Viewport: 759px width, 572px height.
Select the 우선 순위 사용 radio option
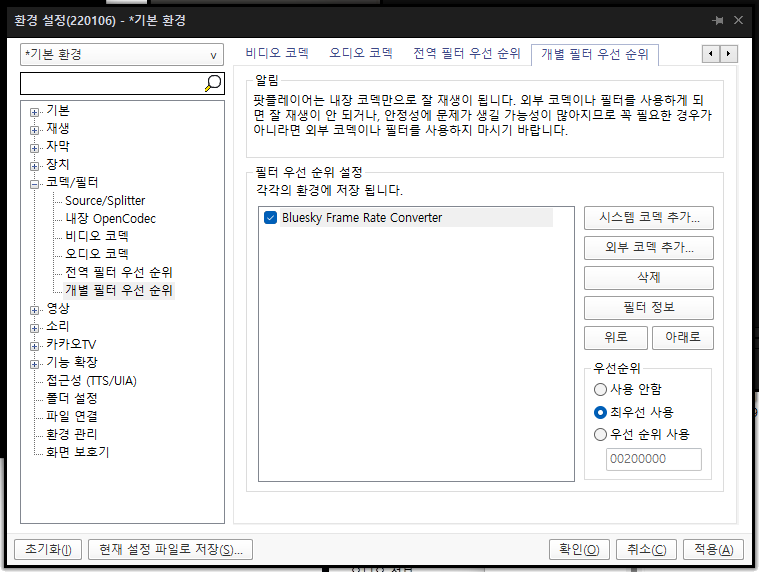(x=600, y=435)
